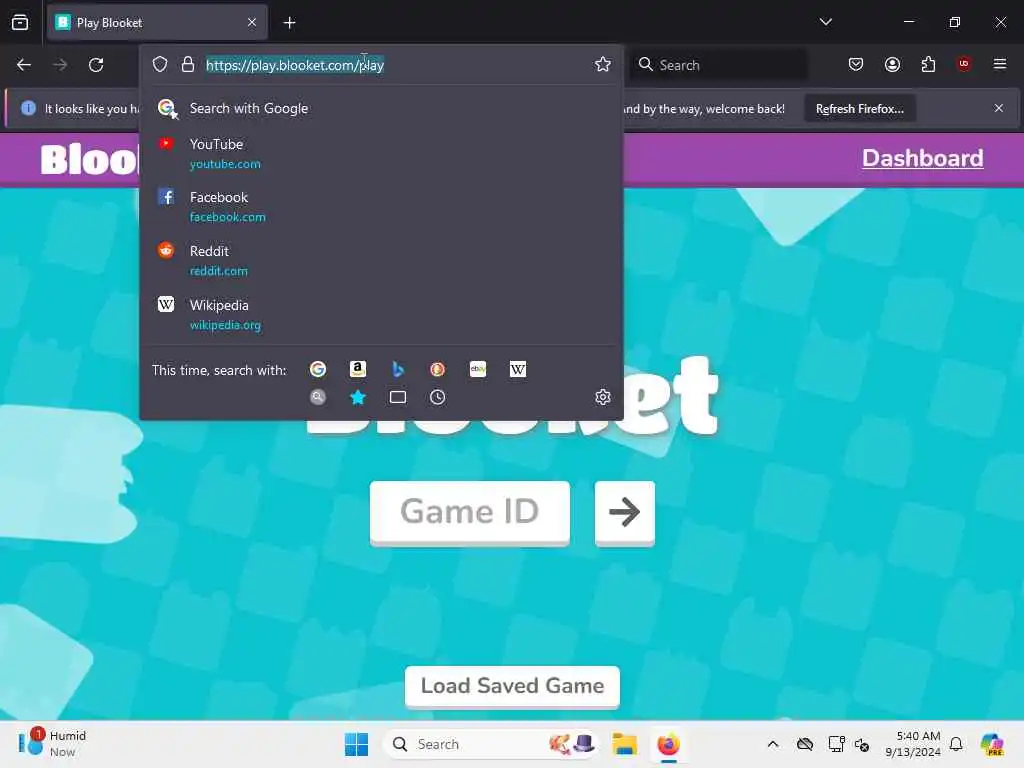Choose the Wikipedia suggestion
The height and width of the screenshot is (768, 1024).
coord(381,315)
